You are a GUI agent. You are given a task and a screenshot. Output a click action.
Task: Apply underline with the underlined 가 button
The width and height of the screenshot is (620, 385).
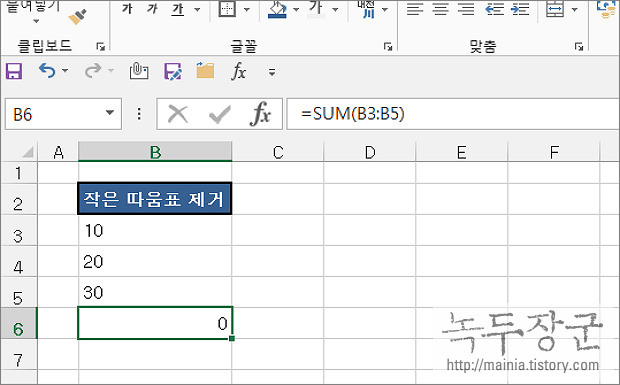pyautogui.click(x=178, y=9)
